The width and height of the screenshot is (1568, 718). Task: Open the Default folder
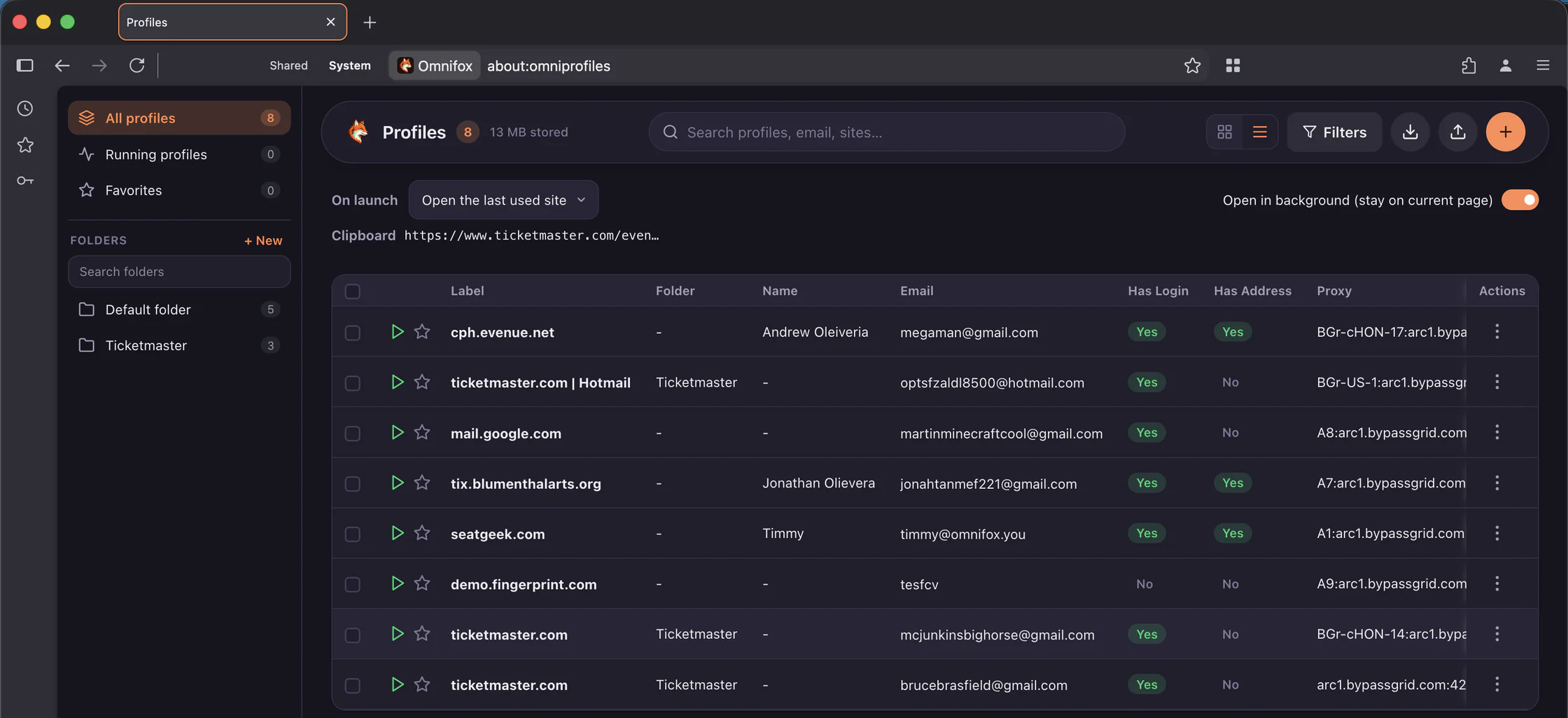click(179, 309)
